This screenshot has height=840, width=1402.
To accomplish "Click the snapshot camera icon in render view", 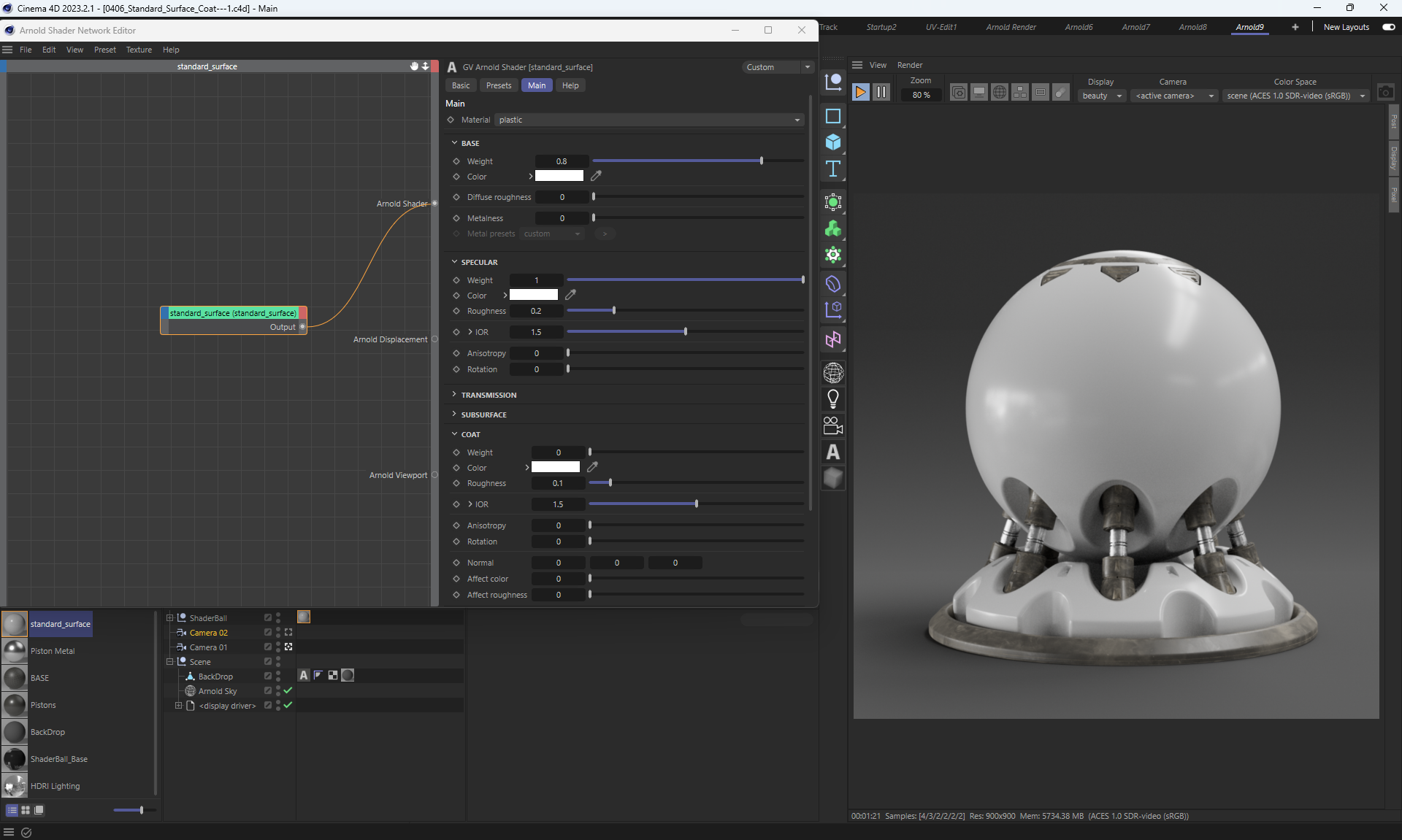I will 1385,93.
